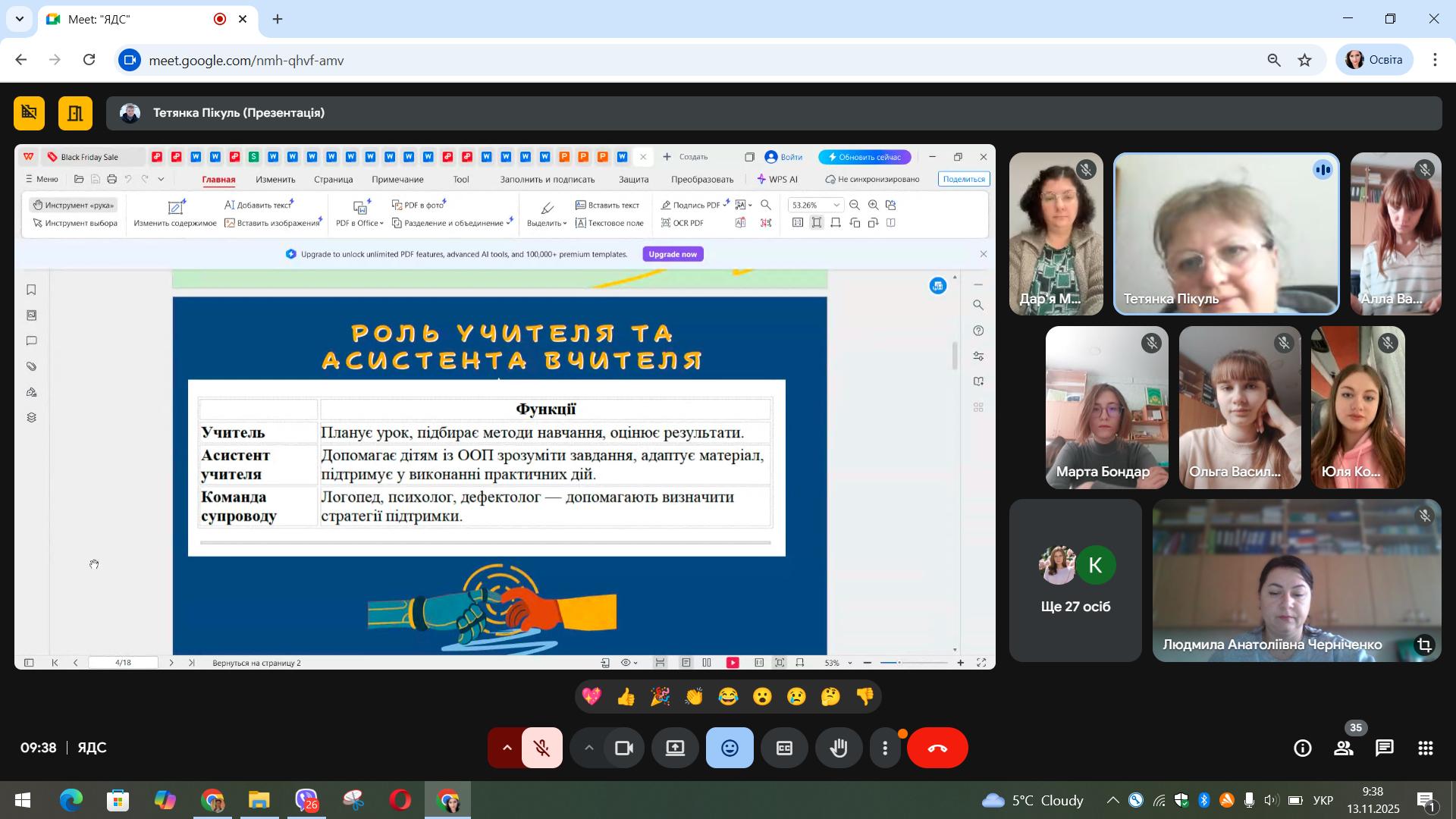Viewport: 1456px width, 819px height.
Task: Open the raise hand control
Action: point(839,748)
